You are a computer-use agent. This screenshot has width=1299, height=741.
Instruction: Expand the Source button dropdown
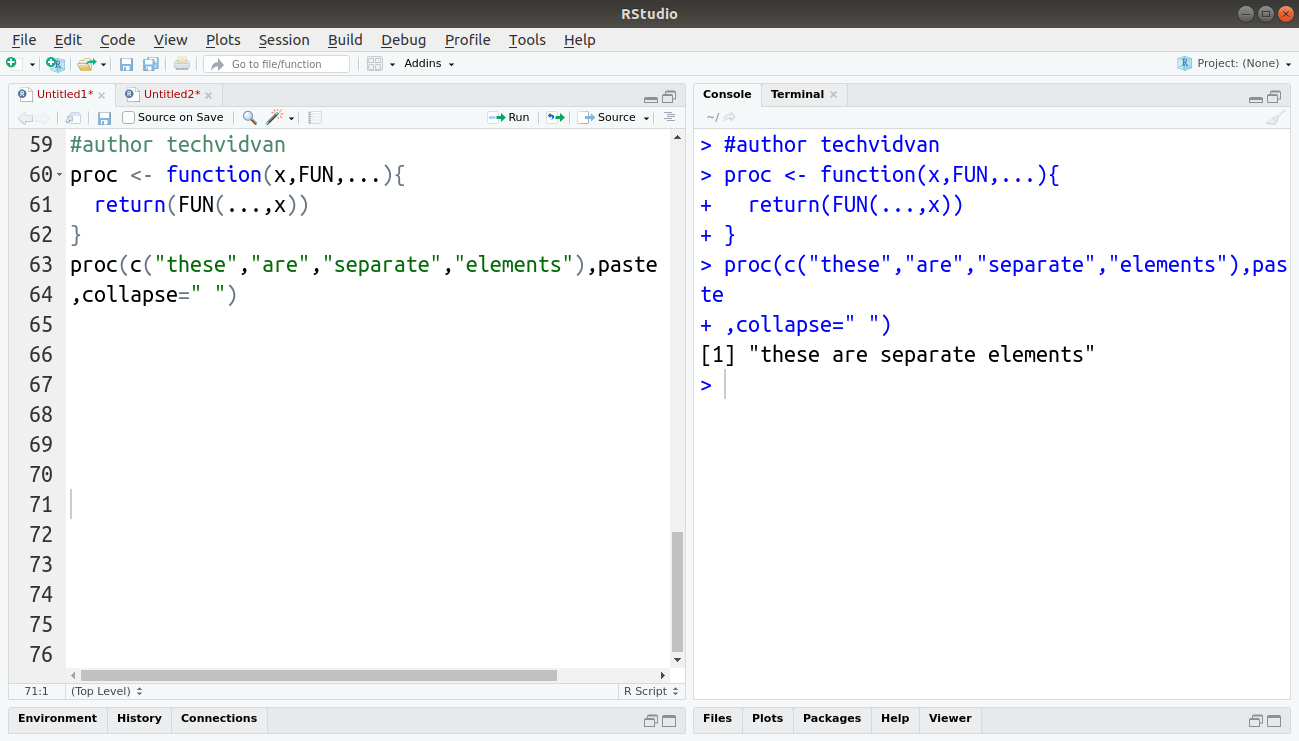(x=646, y=117)
